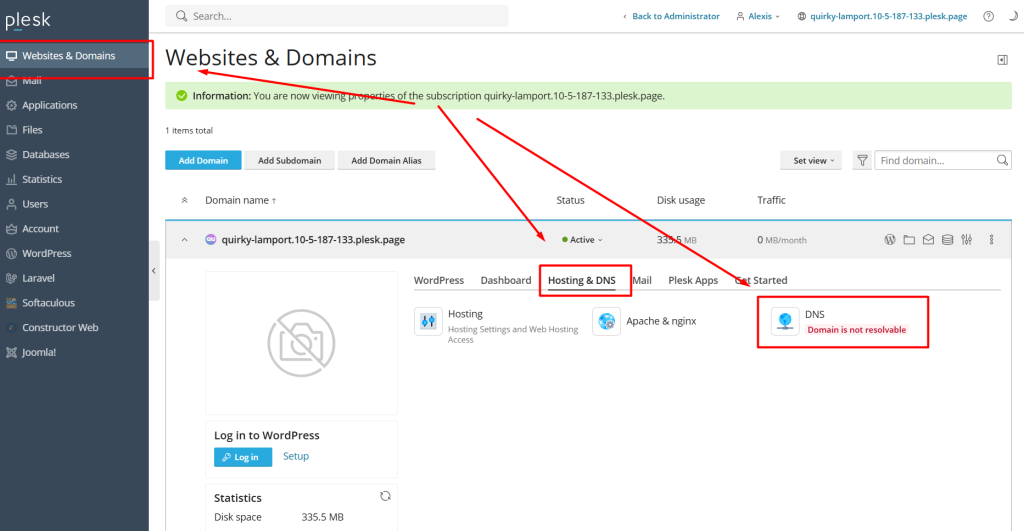Collapse the left navigation sidebar handle
This screenshot has height=531, width=1024.
154,270
